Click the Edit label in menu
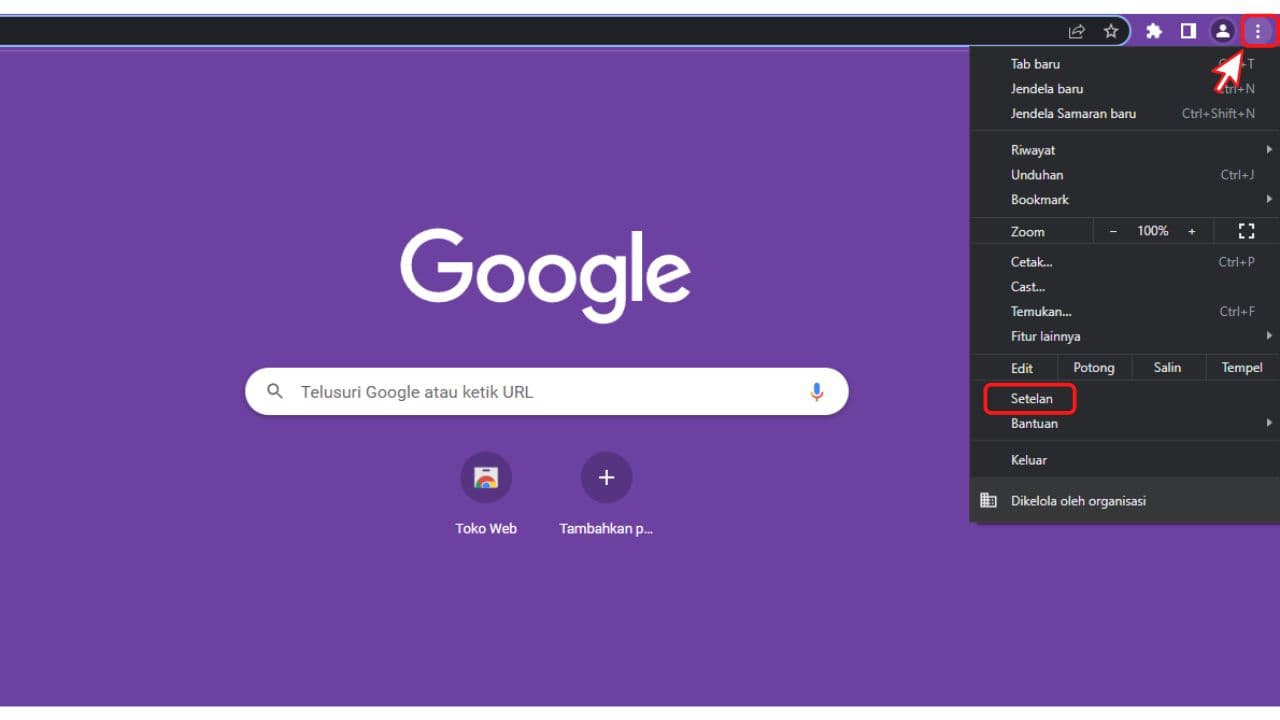This screenshot has width=1280, height=720. click(1022, 368)
